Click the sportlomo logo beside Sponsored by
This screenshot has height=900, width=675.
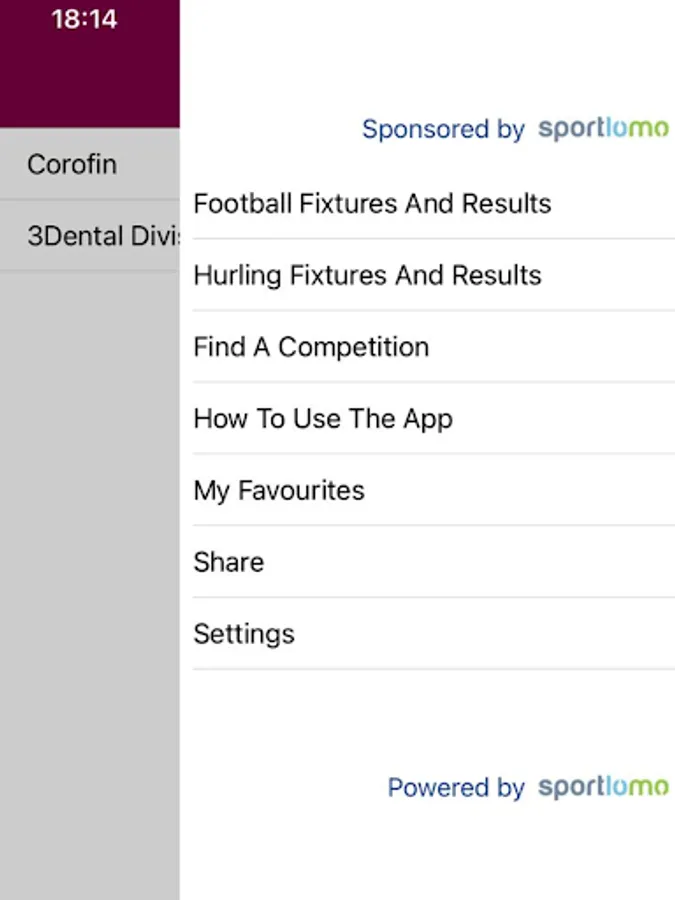[603, 129]
